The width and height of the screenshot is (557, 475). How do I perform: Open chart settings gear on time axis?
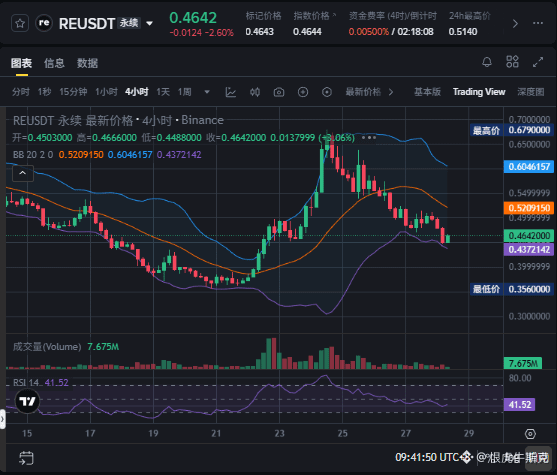pyautogui.click(x=530, y=434)
